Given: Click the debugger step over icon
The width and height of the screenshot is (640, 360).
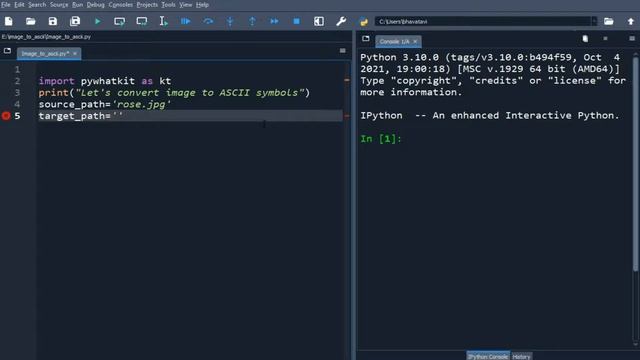Looking at the screenshot, I should coord(208,21).
